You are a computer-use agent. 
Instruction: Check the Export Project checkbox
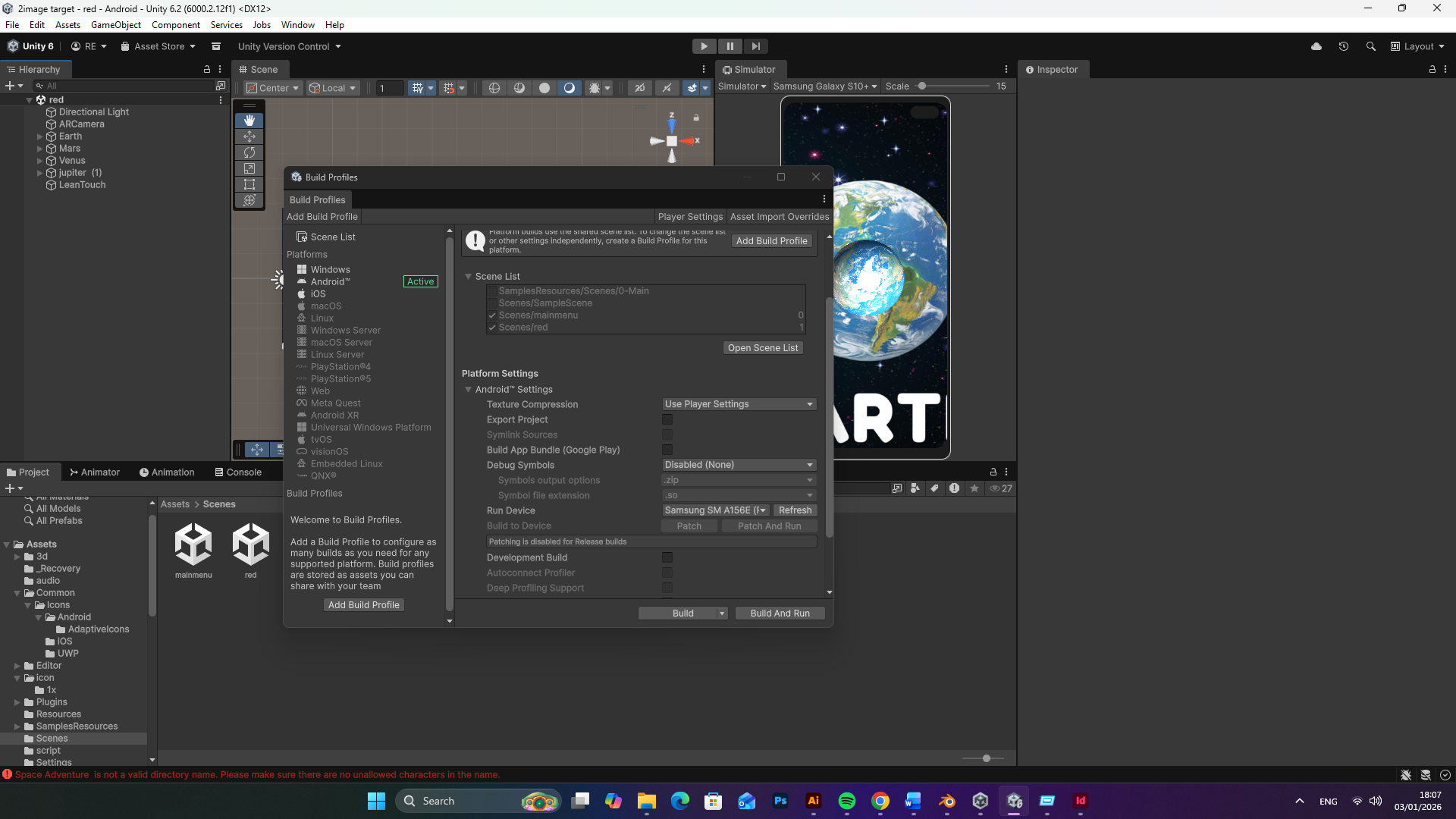point(667,419)
